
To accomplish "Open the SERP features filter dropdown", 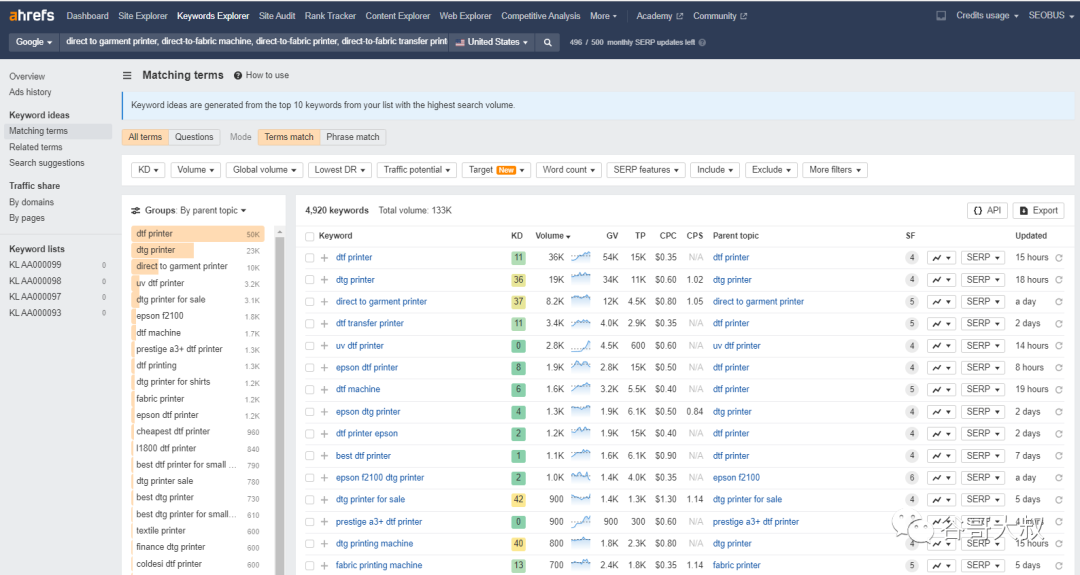I will 646,170.
